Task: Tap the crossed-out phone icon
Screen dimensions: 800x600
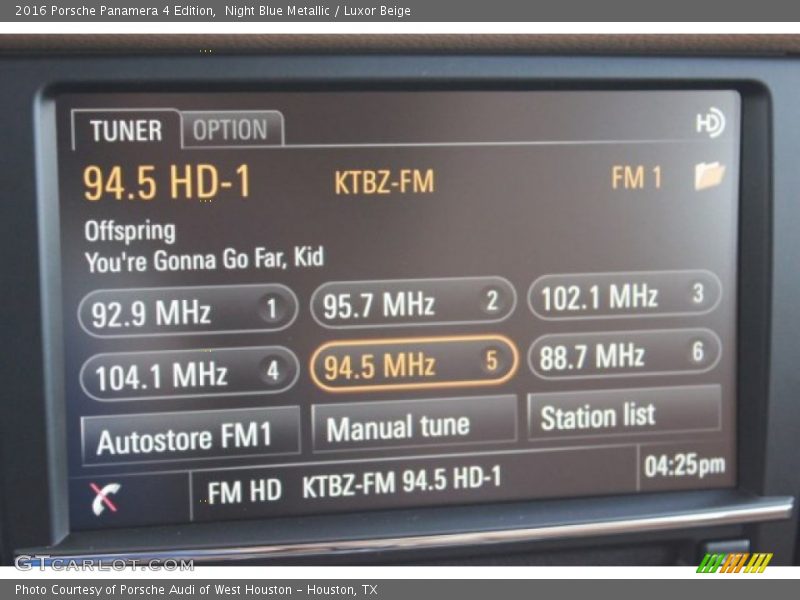Action: pyautogui.click(x=105, y=497)
